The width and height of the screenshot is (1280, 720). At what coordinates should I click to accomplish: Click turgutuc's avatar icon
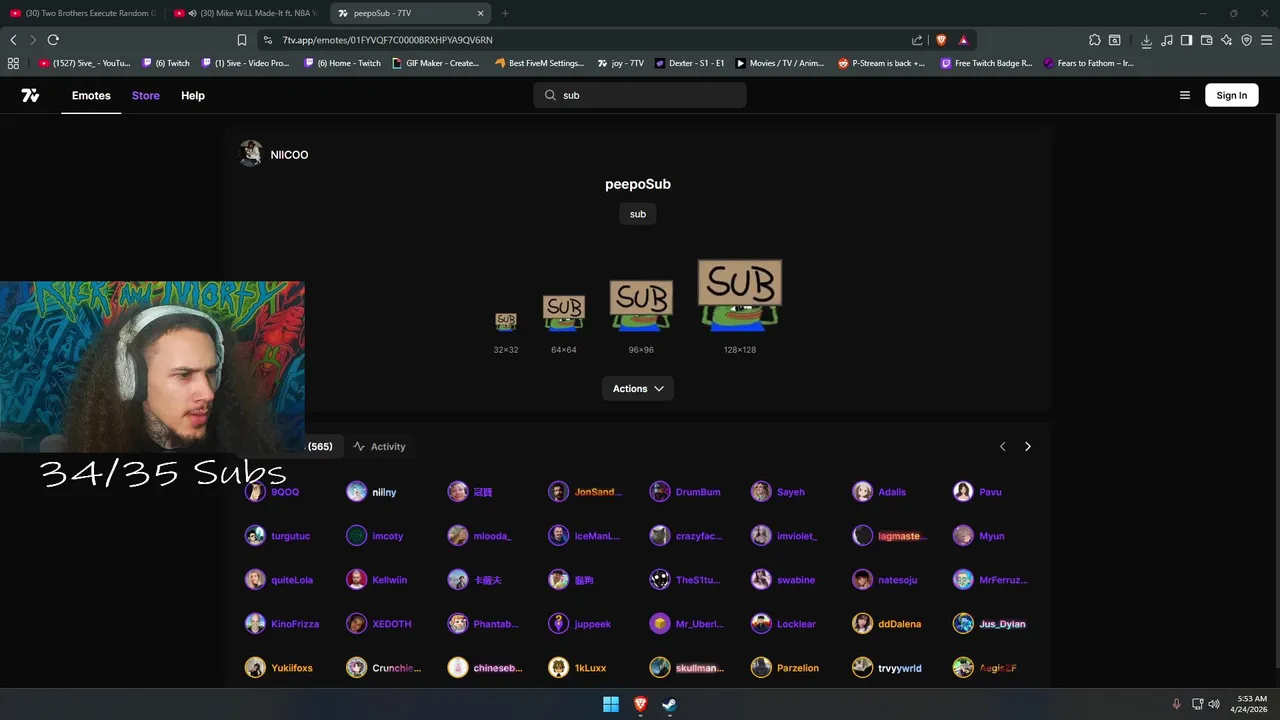click(255, 536)
